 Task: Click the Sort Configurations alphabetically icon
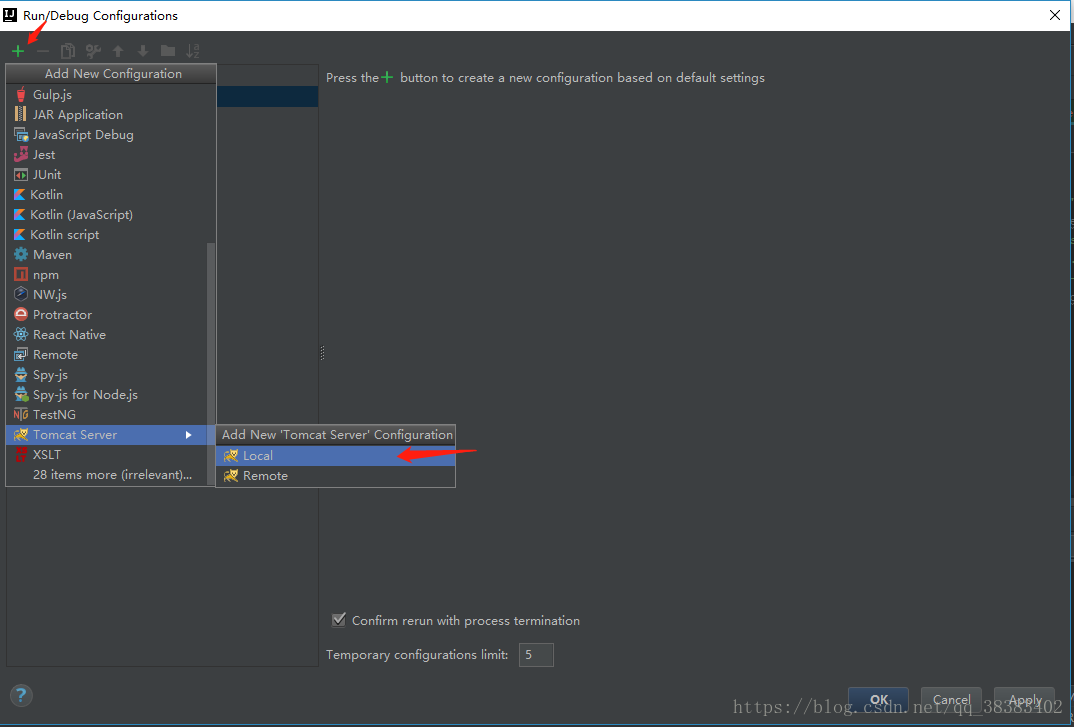(x=193, y=51)
